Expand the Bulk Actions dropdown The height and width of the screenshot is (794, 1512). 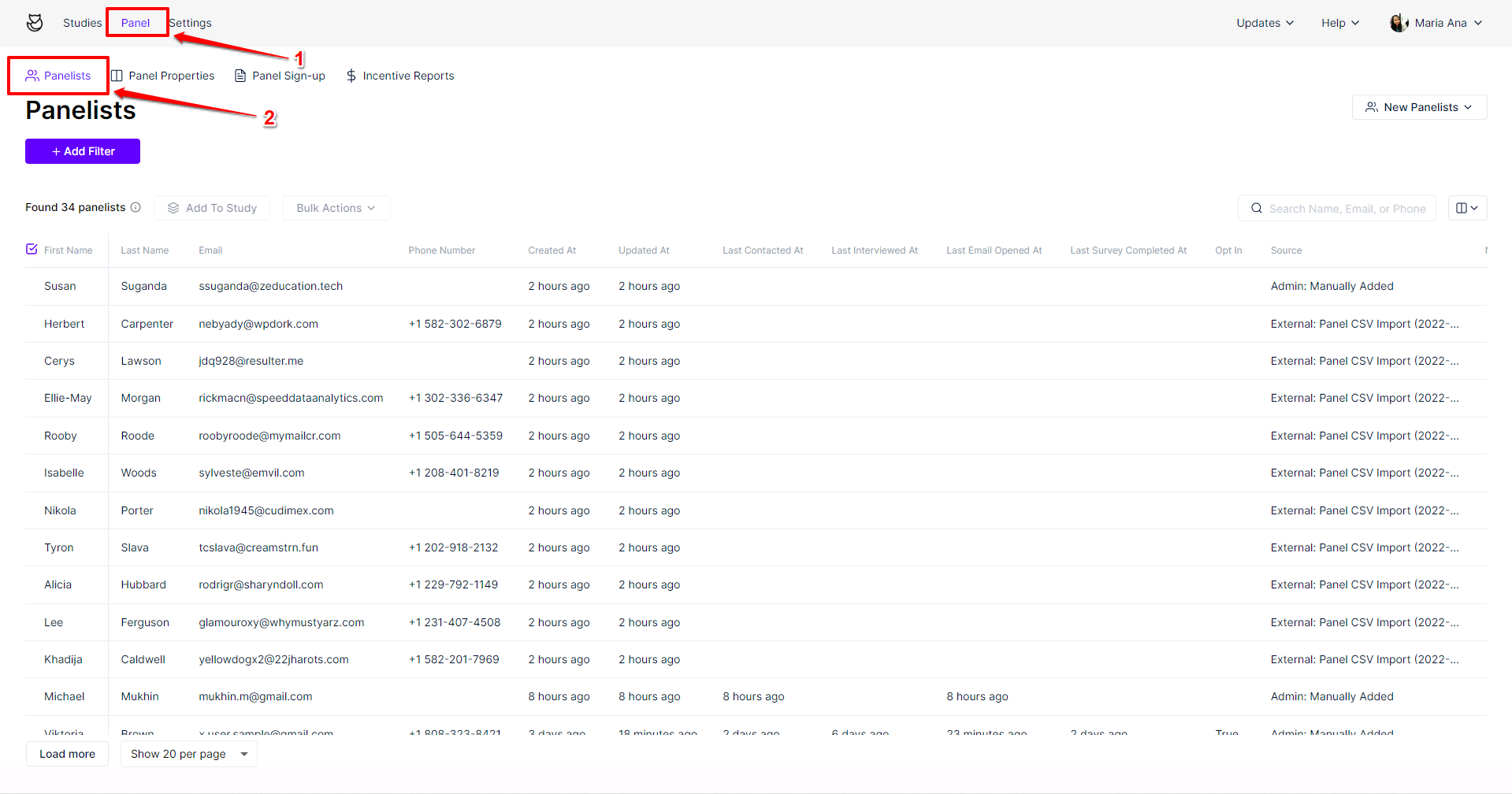[x=336, y=208]
